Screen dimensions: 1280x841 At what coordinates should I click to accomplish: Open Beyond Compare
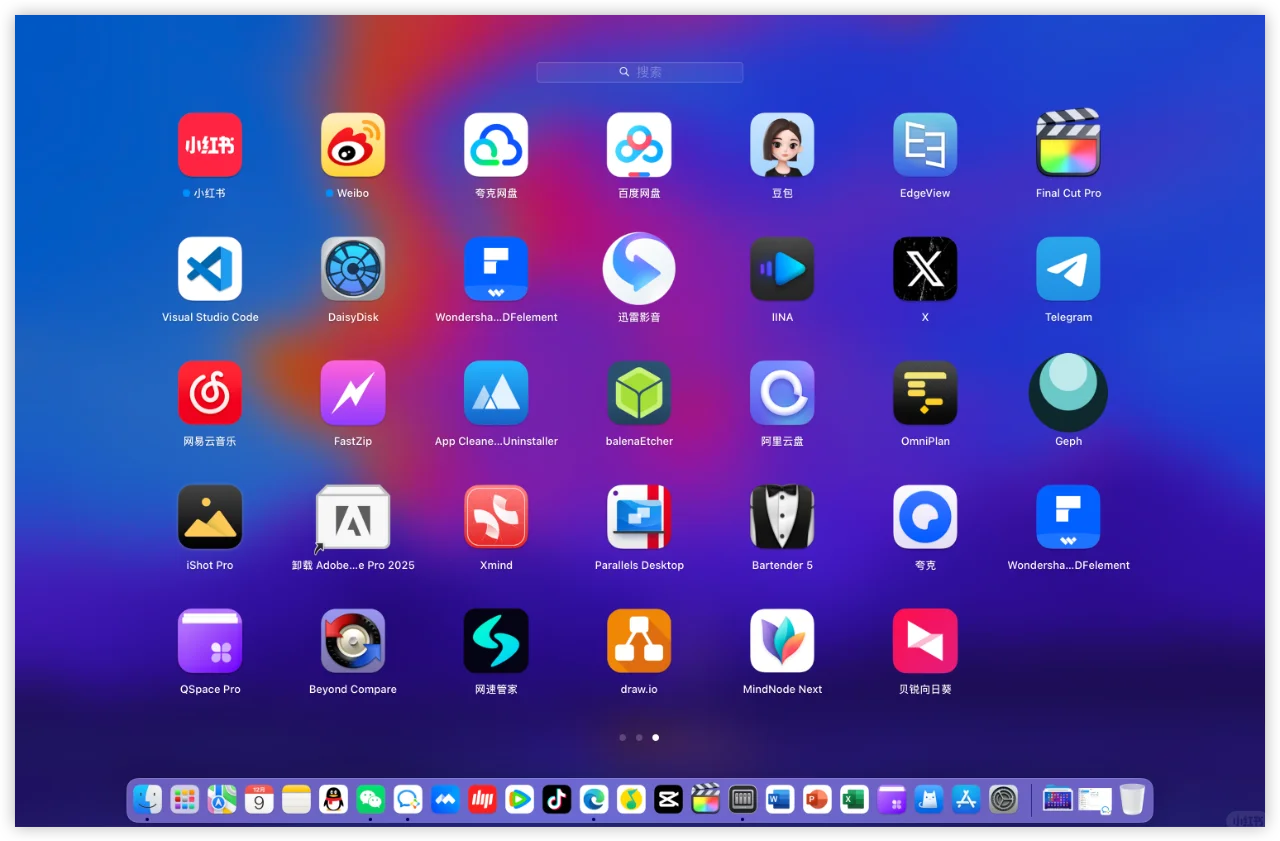click(353, 641)
